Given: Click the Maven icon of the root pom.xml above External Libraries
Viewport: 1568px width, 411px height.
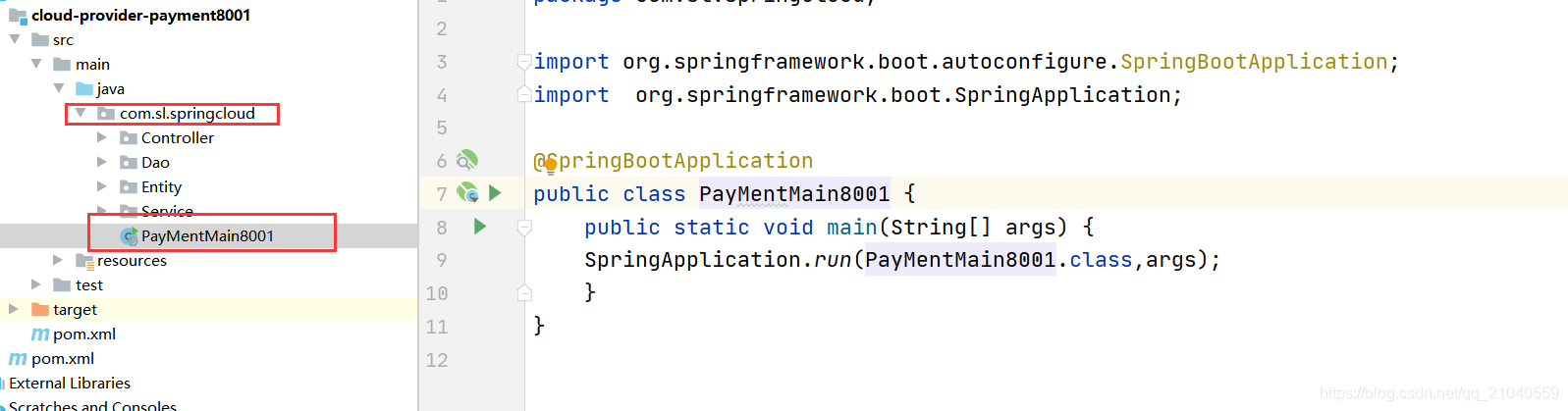Looking at the screenshot, I should click(x=18, y=359).
